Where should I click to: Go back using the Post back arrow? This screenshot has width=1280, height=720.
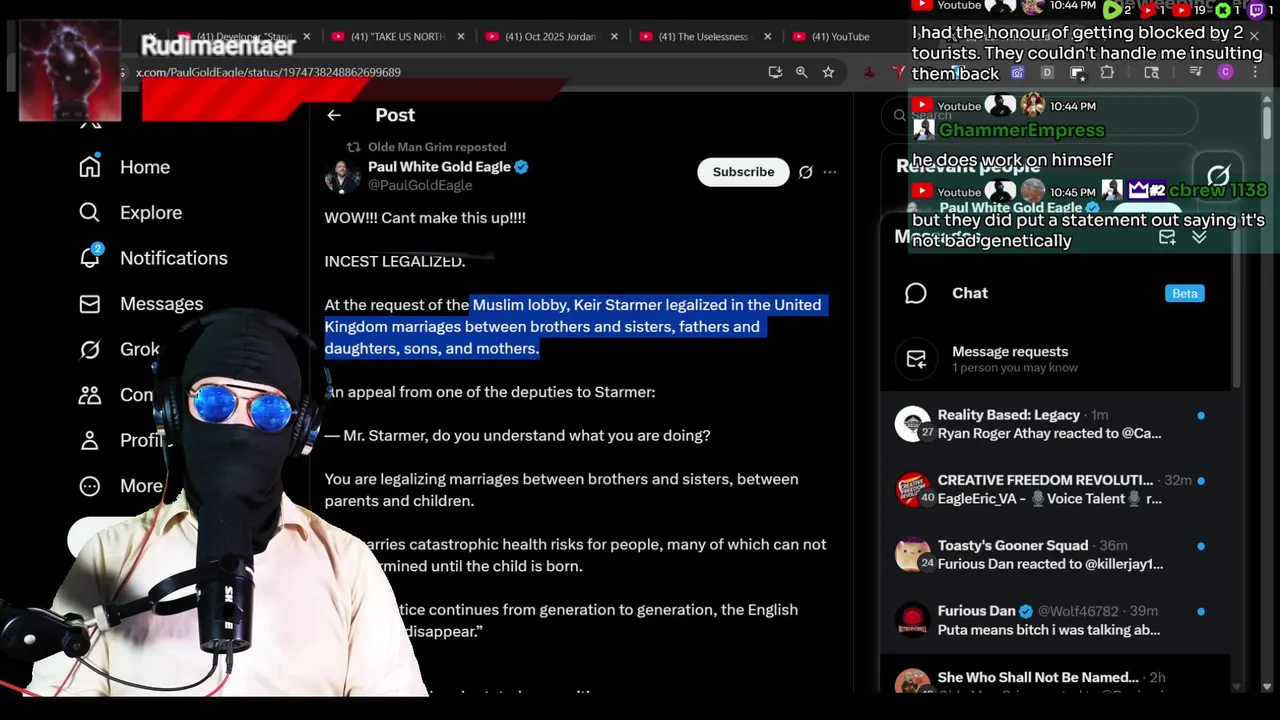334,115
